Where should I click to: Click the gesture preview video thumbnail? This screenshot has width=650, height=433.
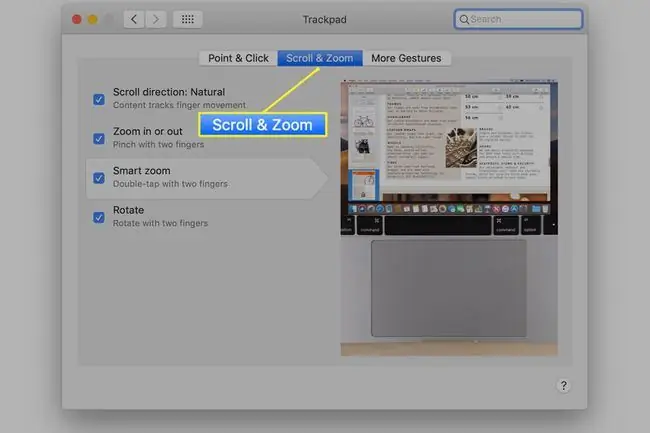click(x=449, y=218)
